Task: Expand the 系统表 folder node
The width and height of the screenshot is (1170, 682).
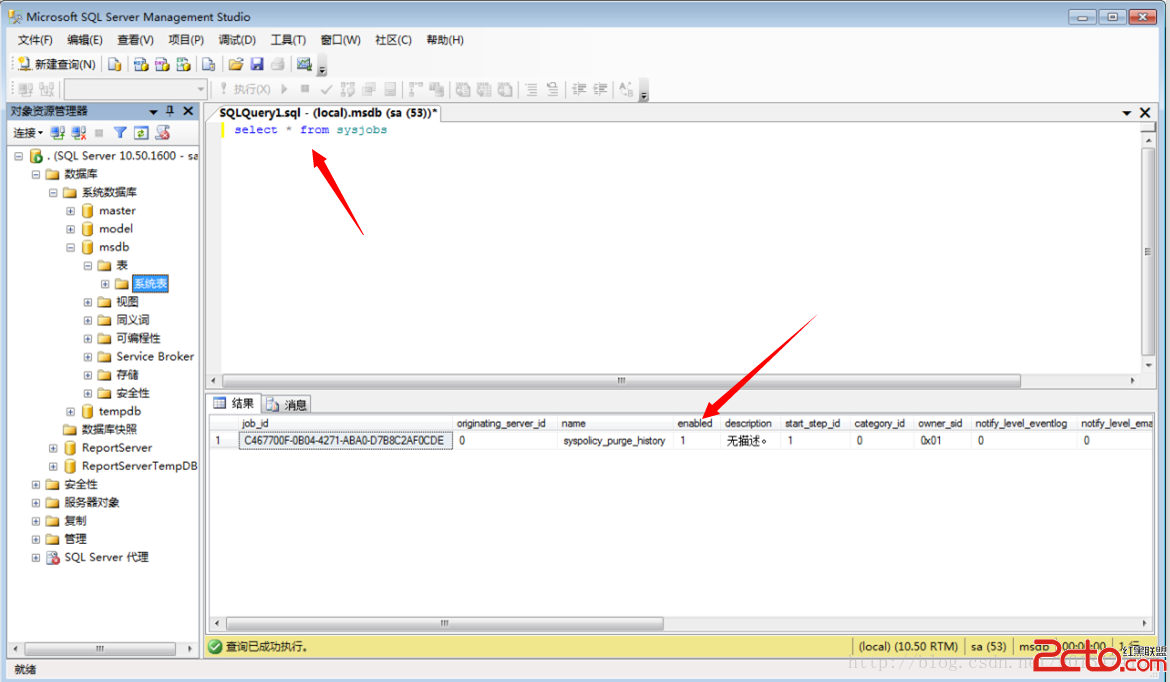Action: 105,284
